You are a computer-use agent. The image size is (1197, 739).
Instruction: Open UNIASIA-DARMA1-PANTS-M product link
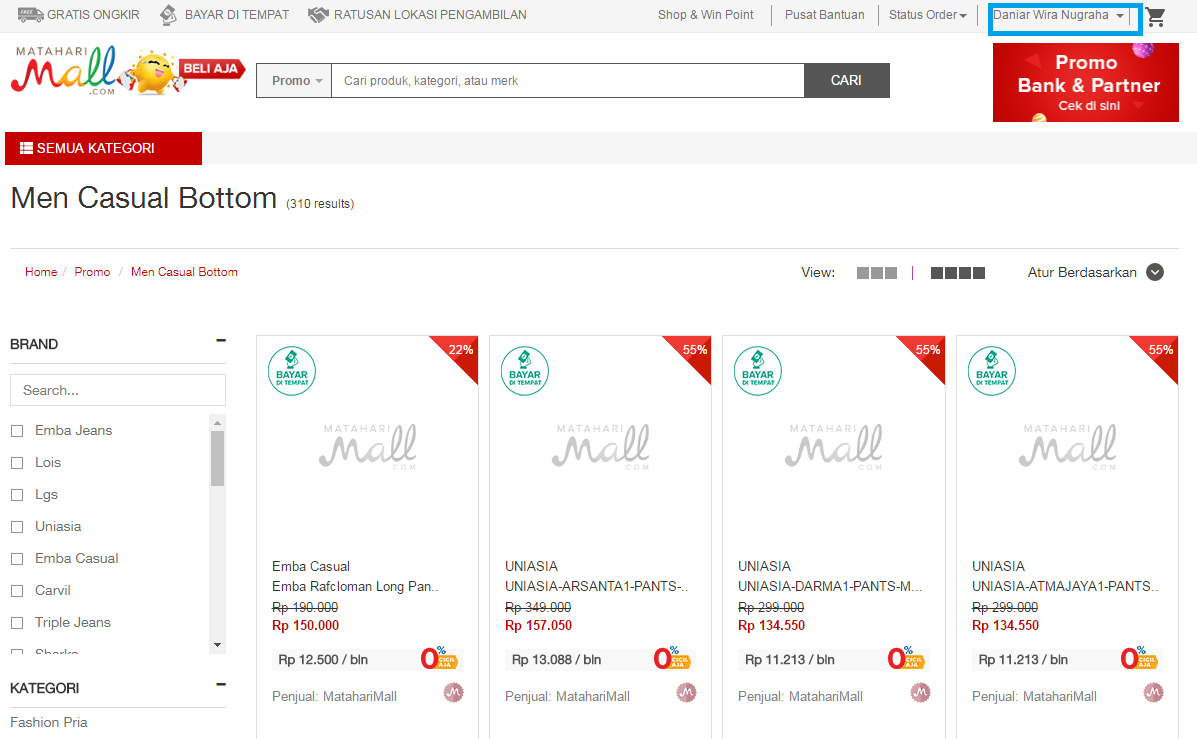(830, 586)
